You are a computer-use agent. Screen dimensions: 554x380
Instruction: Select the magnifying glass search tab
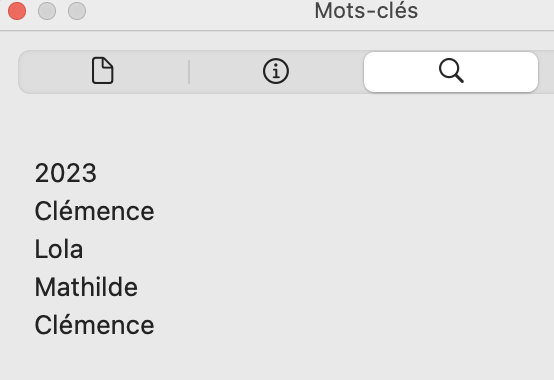point(451,71)
